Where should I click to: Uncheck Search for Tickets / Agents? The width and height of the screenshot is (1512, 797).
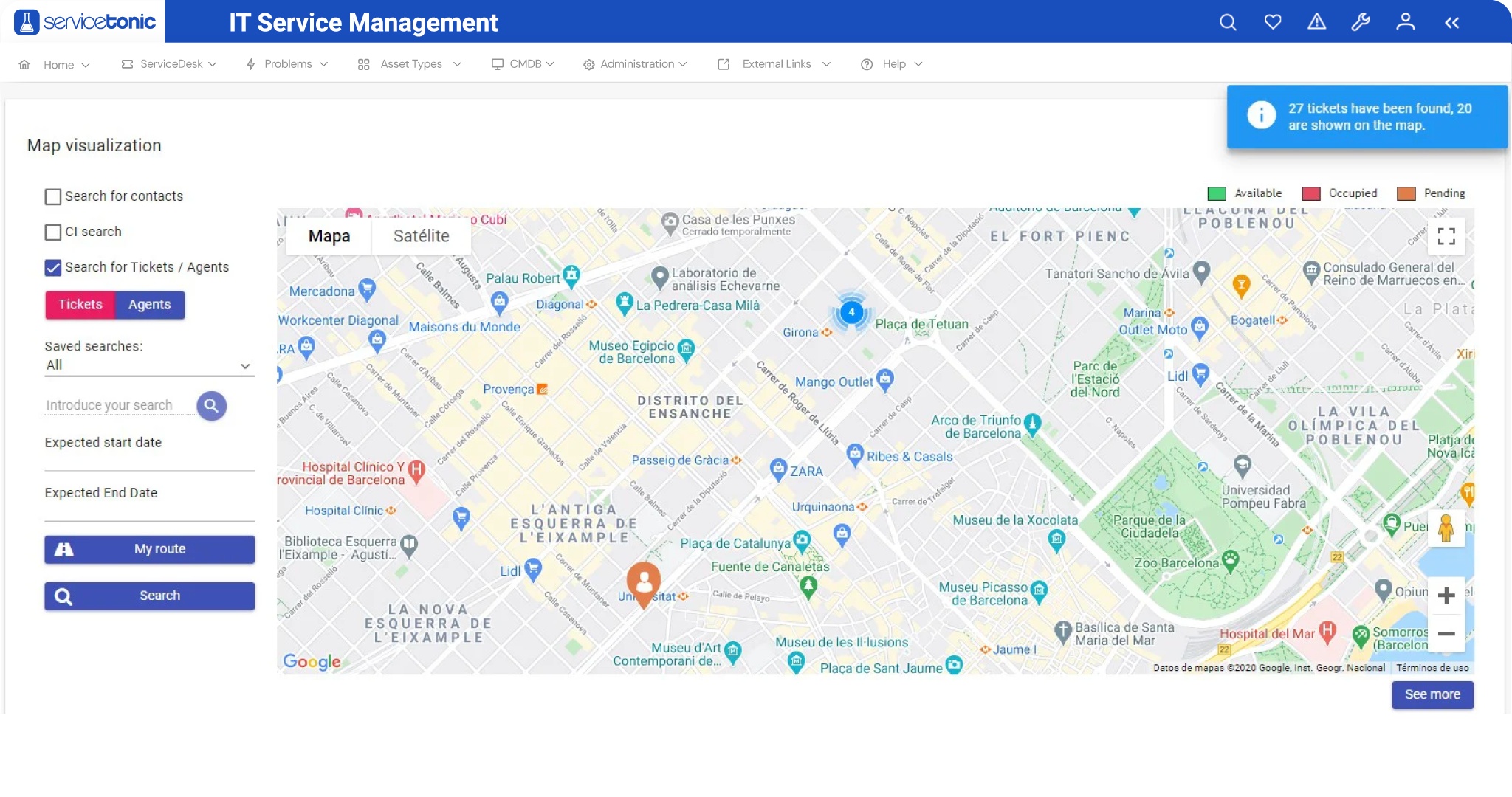53,267
